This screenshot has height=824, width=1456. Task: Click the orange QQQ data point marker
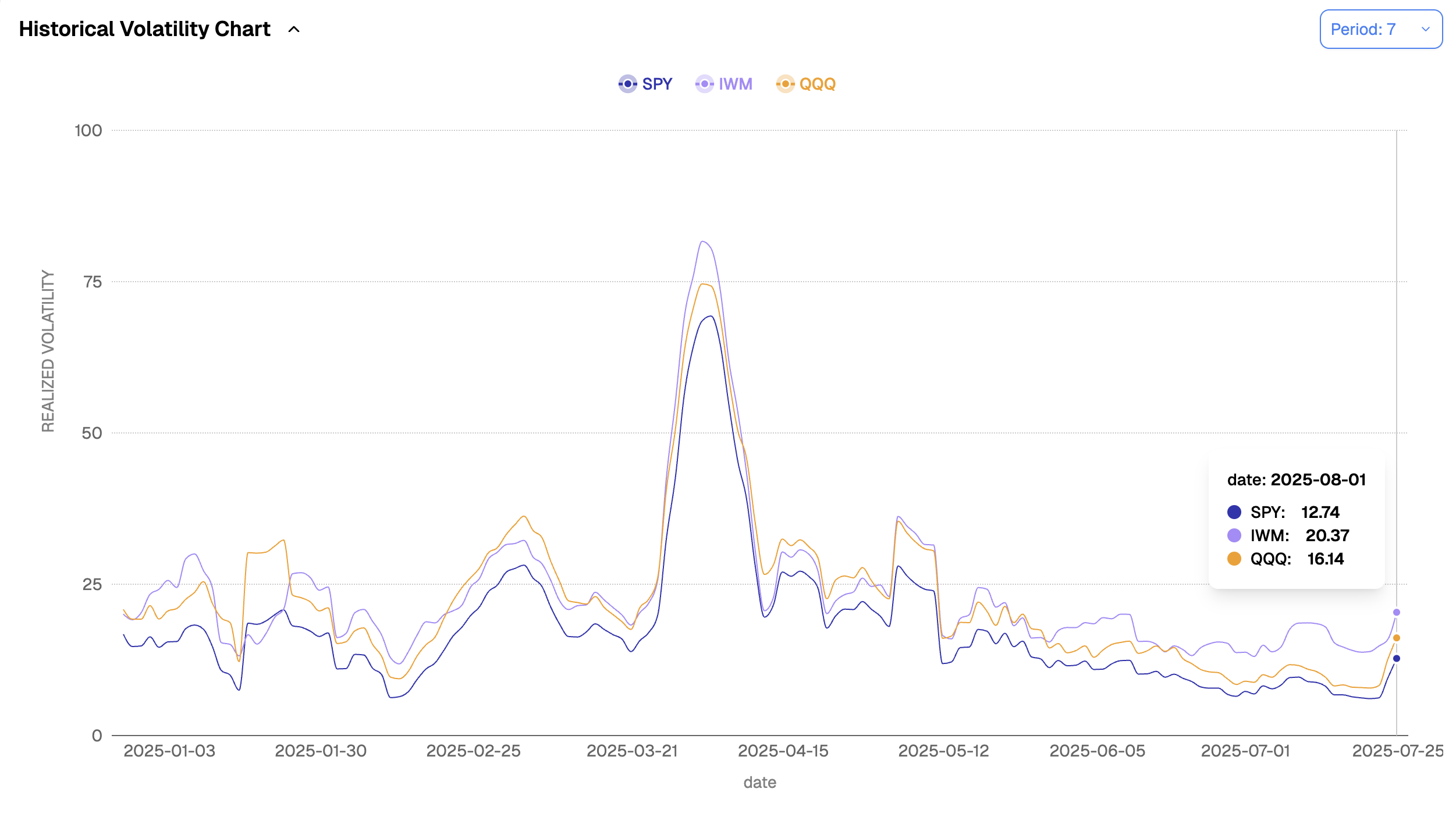(x=1396, y=638)
